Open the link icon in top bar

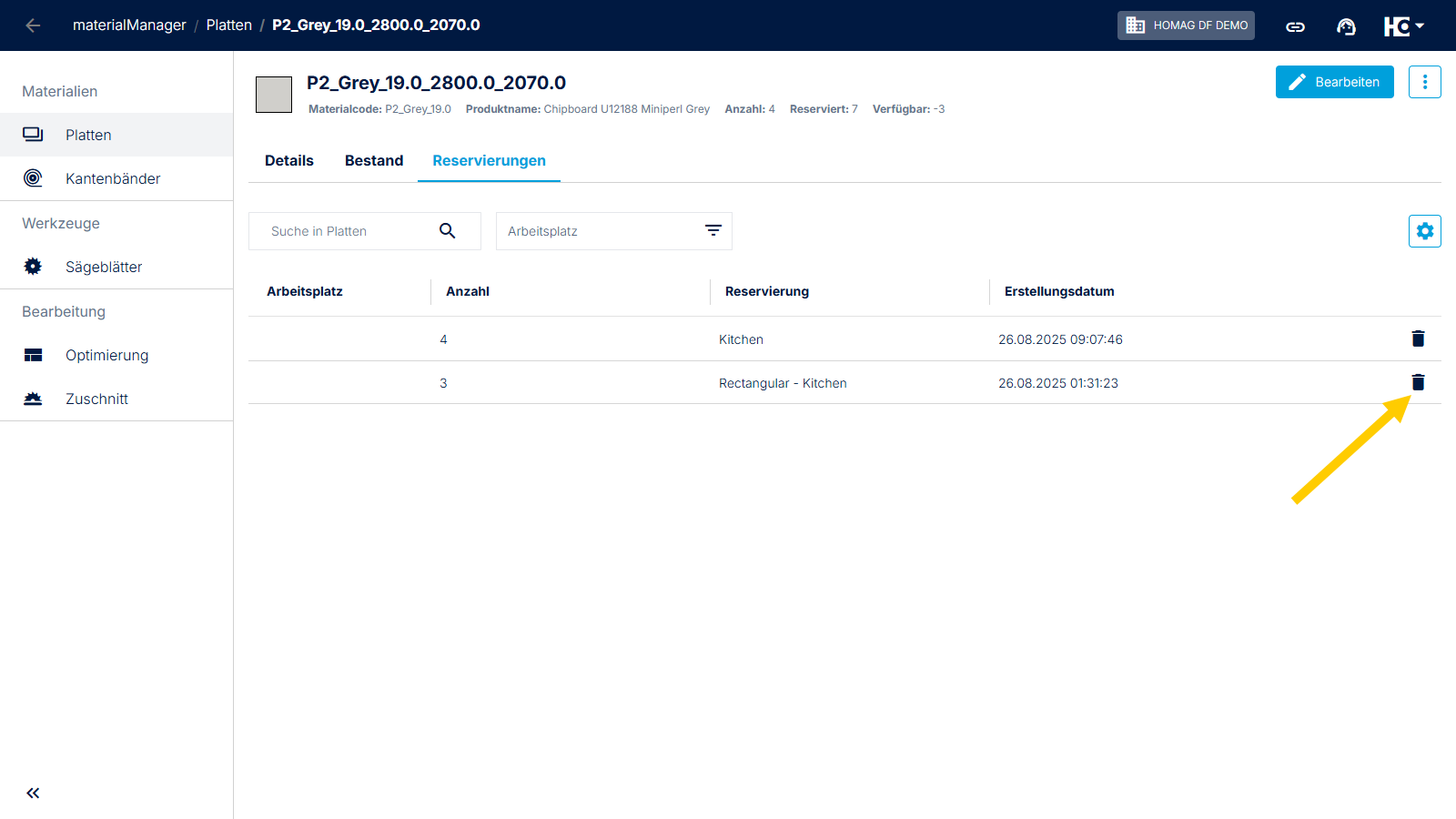(1295, 26)
